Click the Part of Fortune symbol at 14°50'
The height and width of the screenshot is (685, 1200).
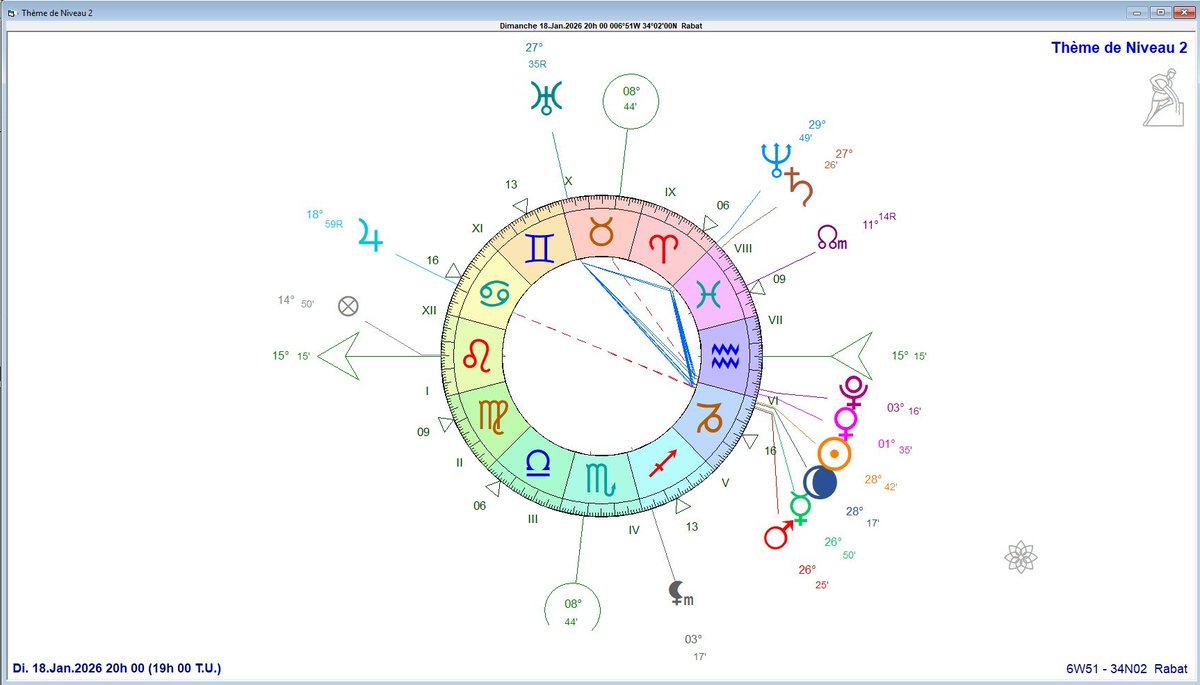click(x=348, y=307)
